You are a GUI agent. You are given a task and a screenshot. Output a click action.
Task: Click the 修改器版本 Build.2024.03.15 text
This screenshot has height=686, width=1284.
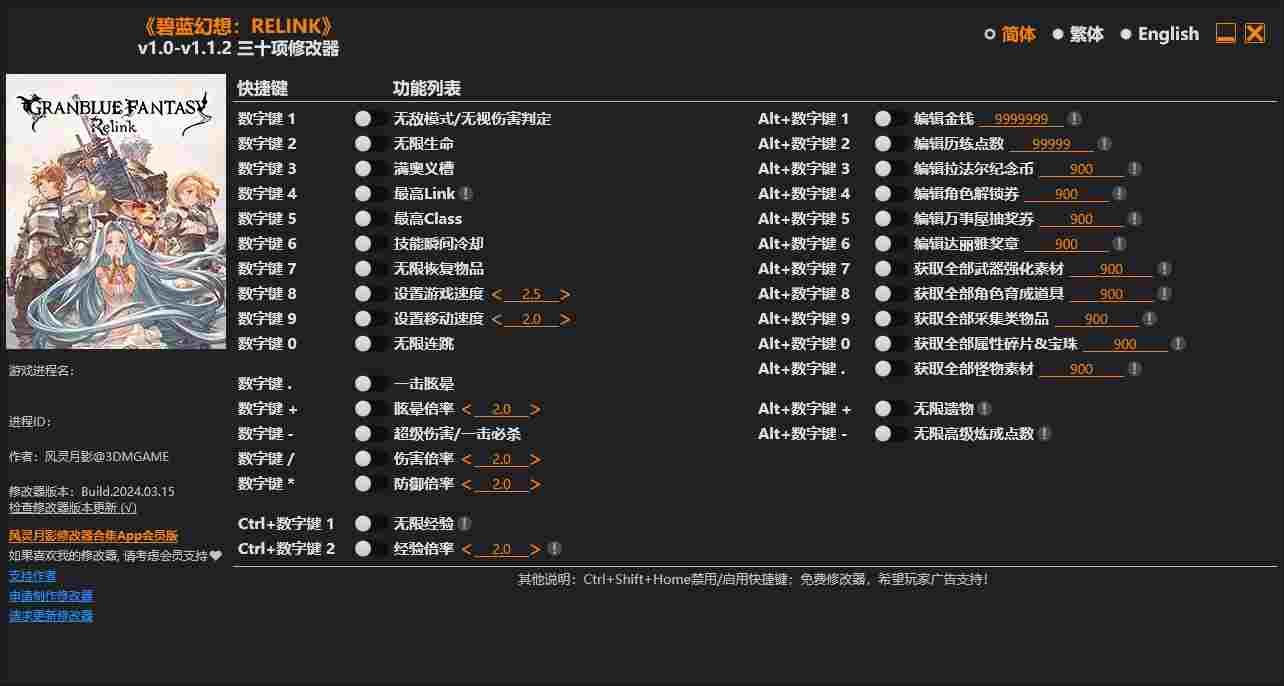[x=92, y=491]
